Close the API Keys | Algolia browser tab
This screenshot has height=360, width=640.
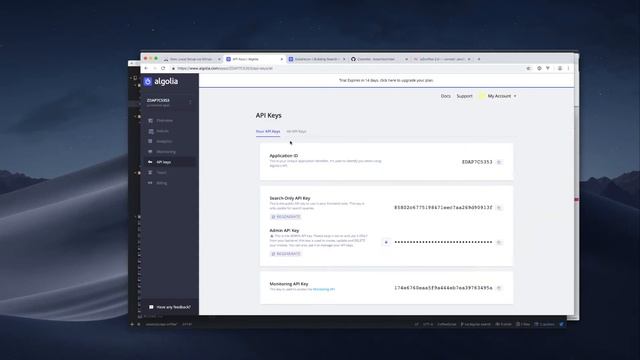(x=282, y=59)
